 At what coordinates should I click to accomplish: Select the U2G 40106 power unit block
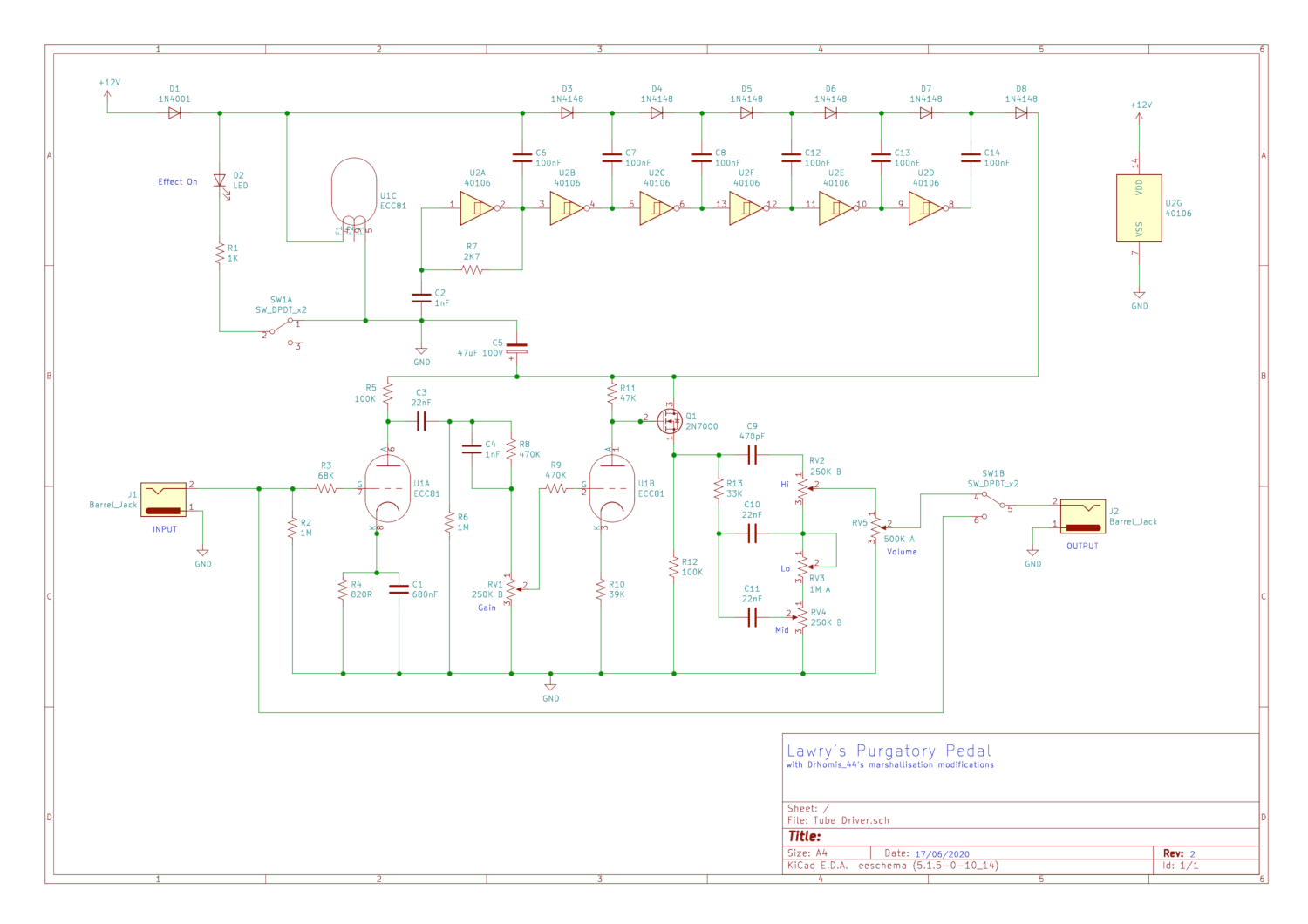1139,208
